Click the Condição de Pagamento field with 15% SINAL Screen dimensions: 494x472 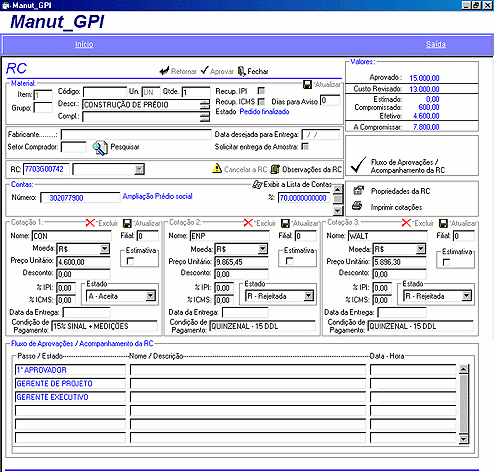[104, 326]
